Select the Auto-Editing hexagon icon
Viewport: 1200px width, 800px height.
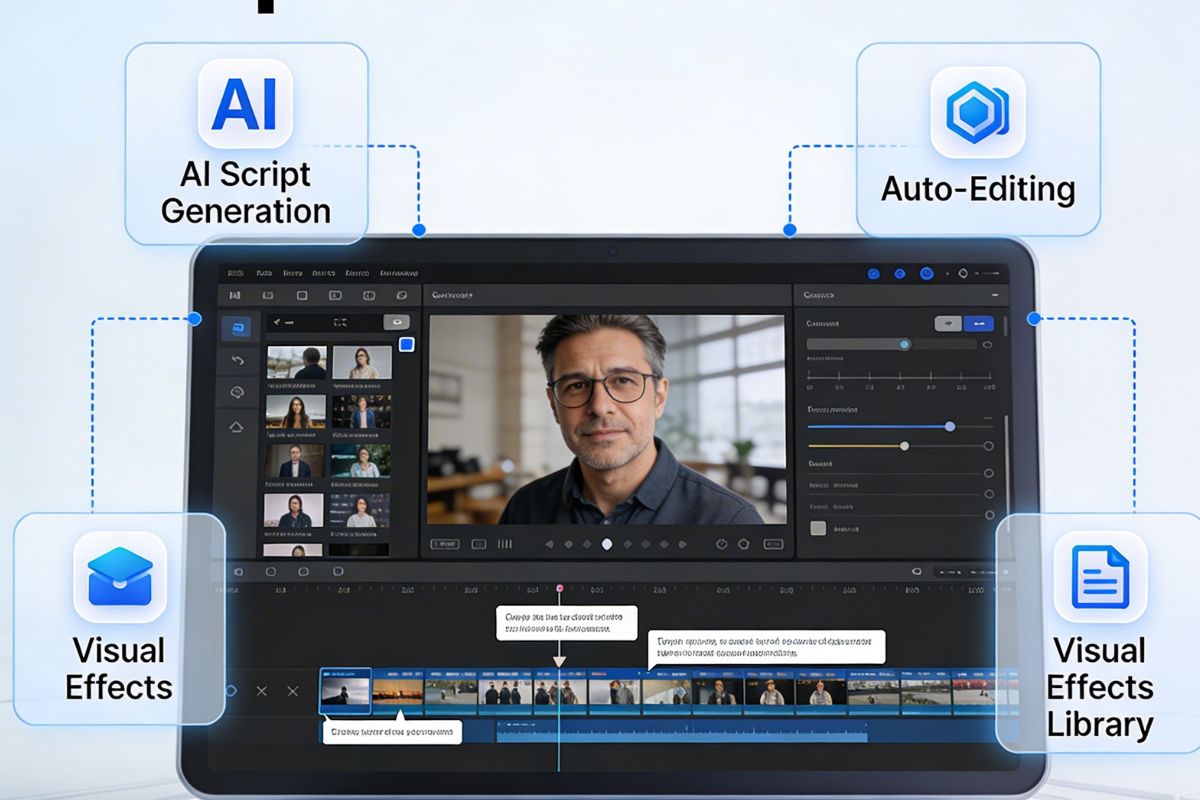(x=977, y=110)
